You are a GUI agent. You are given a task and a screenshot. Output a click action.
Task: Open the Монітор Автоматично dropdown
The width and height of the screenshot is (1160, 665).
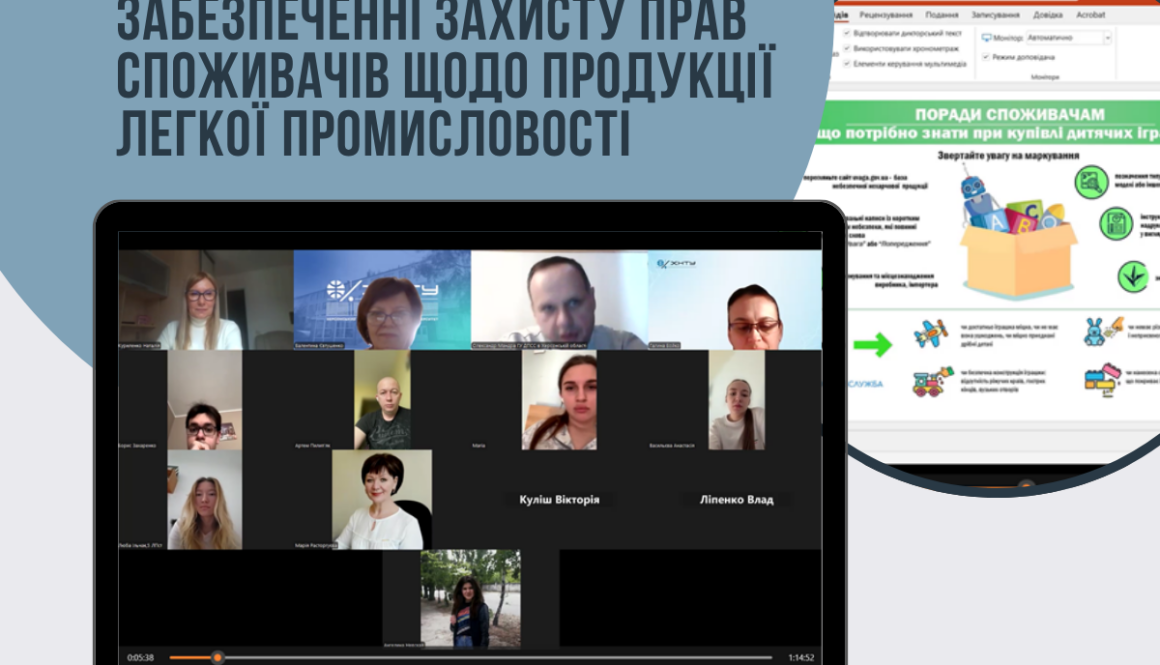(x=1108, y=38)
